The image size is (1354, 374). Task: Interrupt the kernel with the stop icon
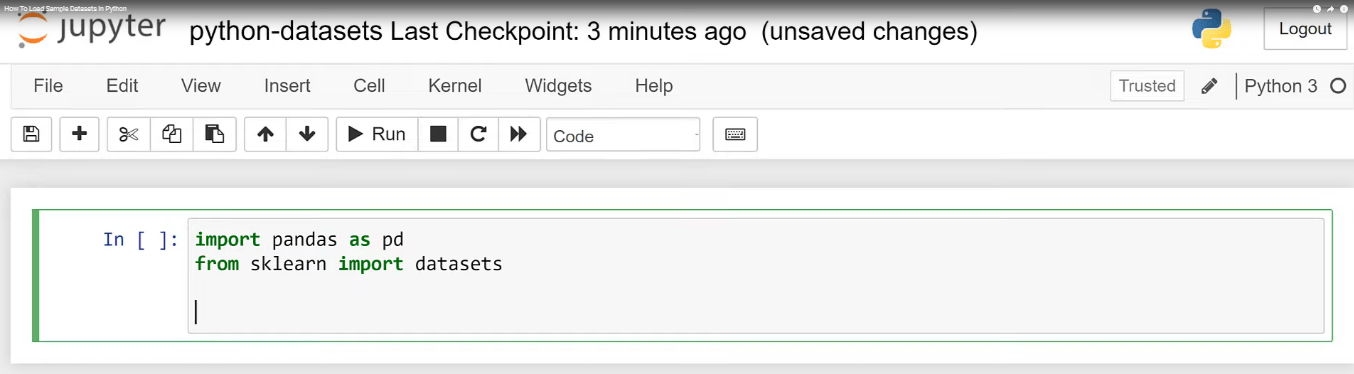pos(438,134)
